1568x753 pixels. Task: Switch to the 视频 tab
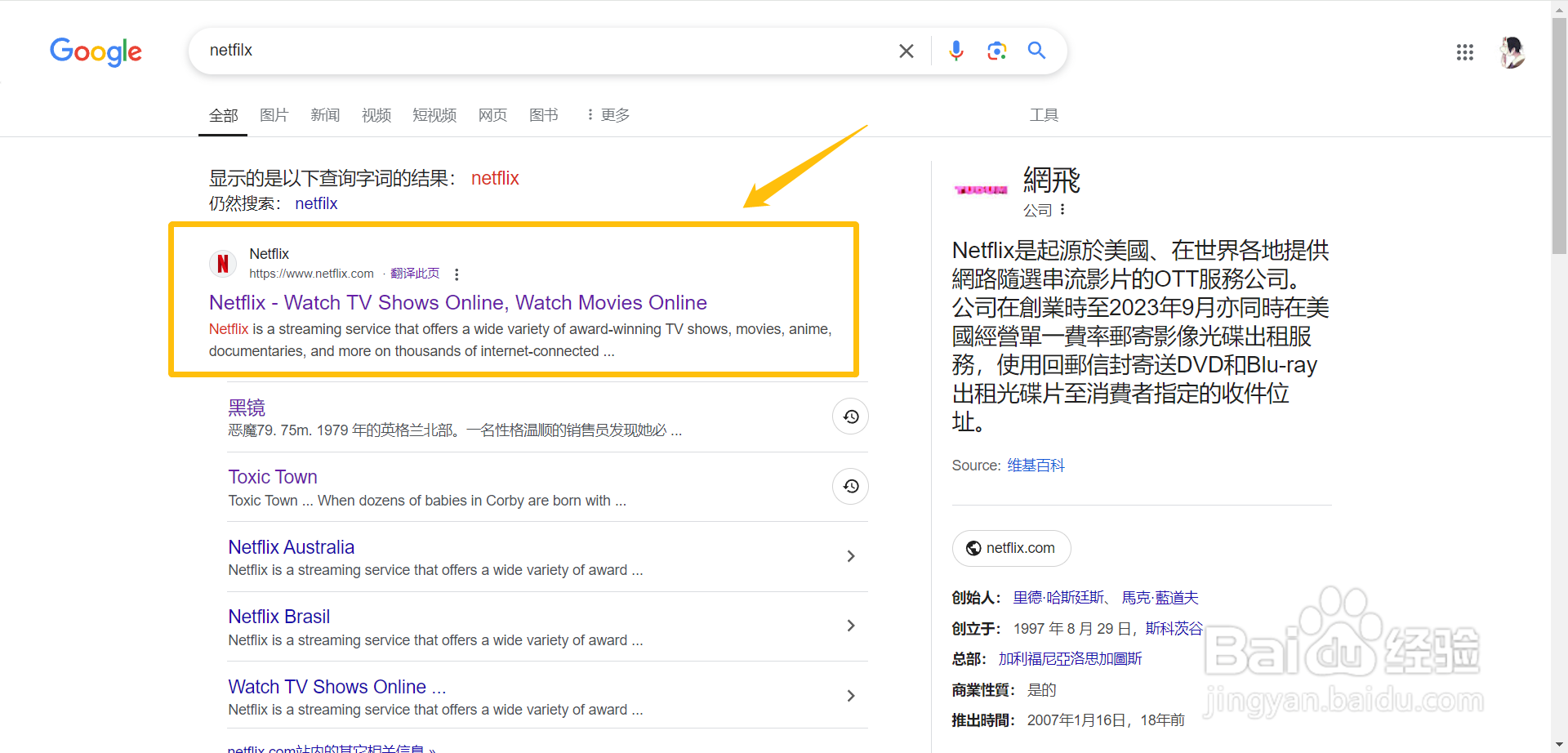376,115
